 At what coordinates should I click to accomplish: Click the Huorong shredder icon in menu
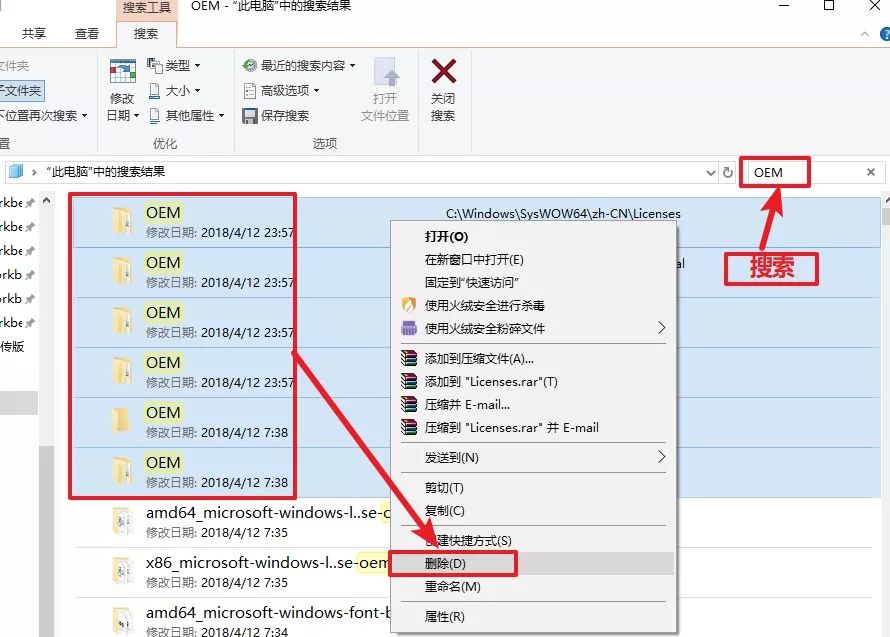pyautogui.click(x=409, y=328)
